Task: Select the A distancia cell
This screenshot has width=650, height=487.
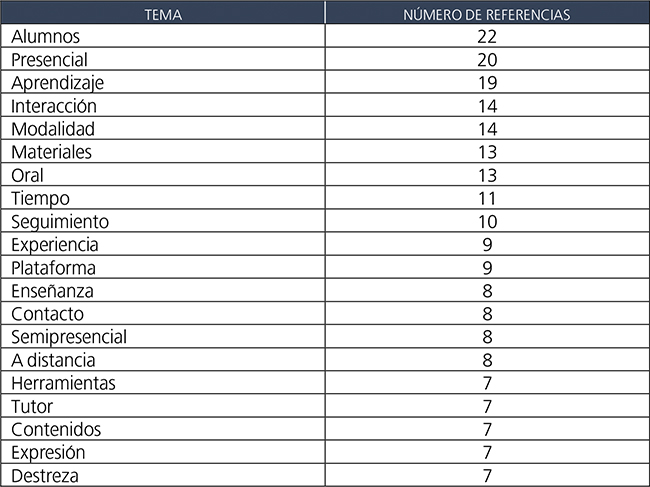Action: click(x=53, y=360)
